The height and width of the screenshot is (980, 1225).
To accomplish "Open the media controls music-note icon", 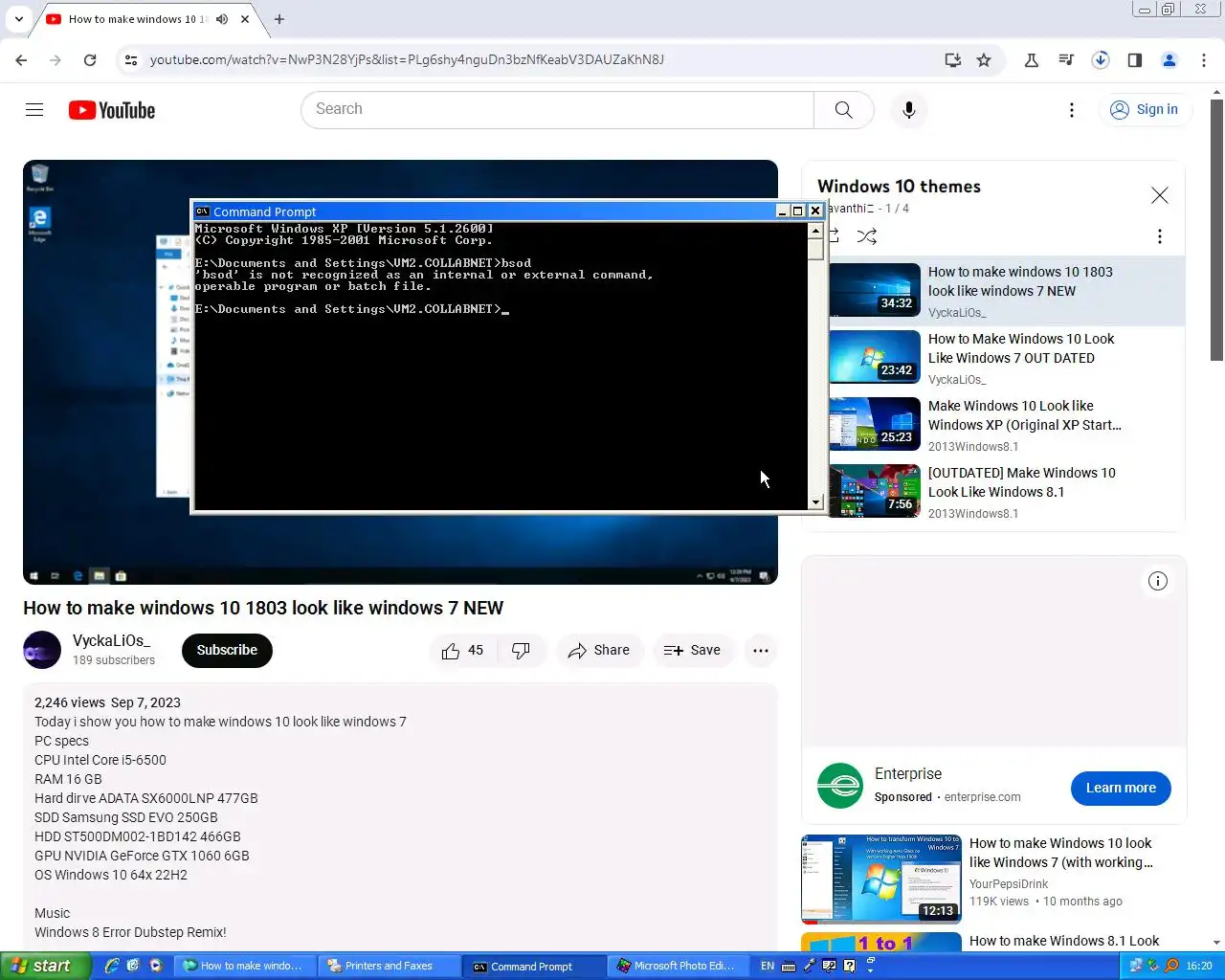I will [x=1066, y=59].
